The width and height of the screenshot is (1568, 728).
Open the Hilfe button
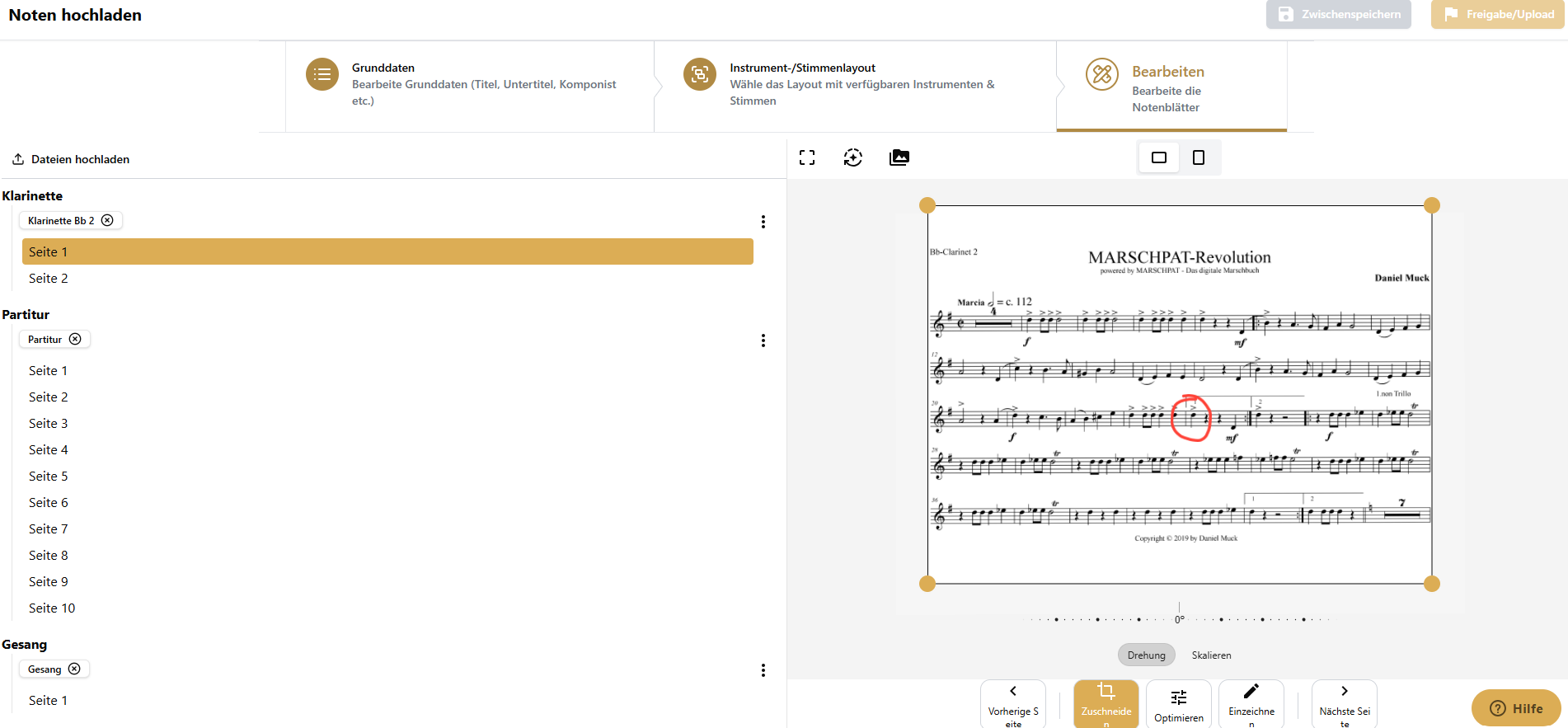coord(1516,708)
